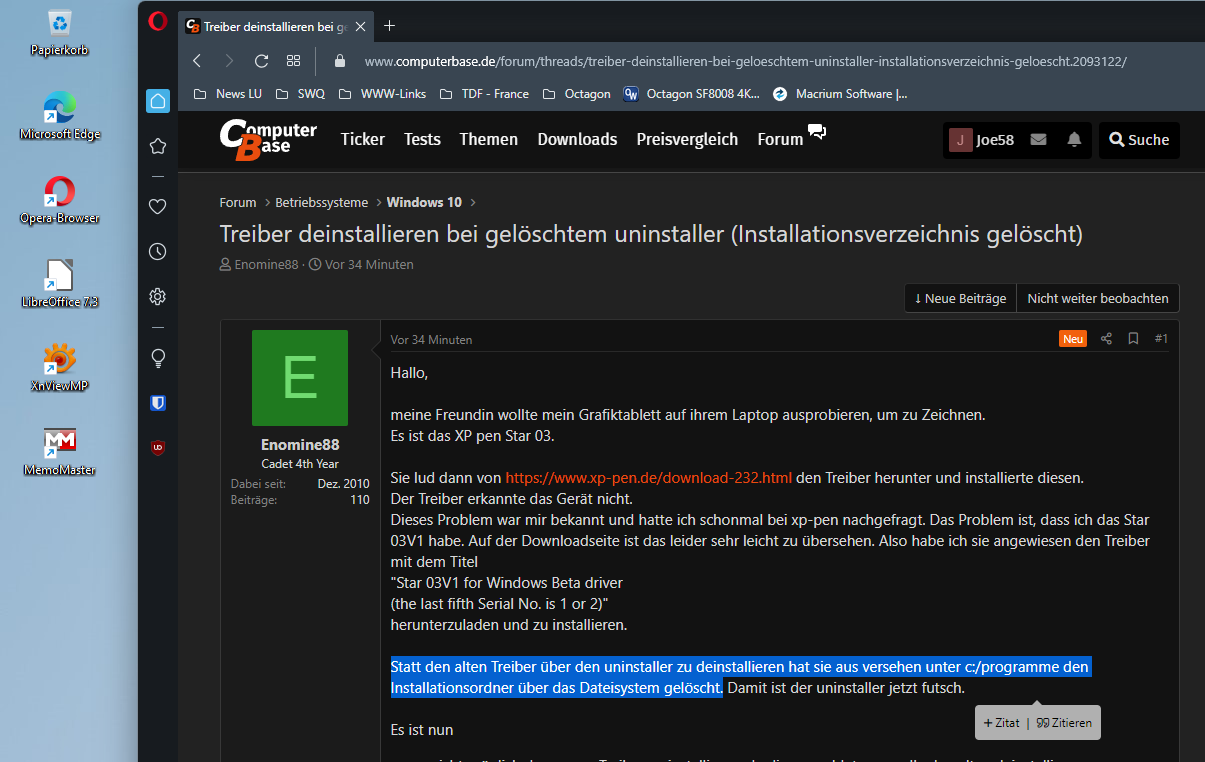1205x762 pixels.
Task: Open Macrium Software bookmark
Action: [x=841, y=94]
